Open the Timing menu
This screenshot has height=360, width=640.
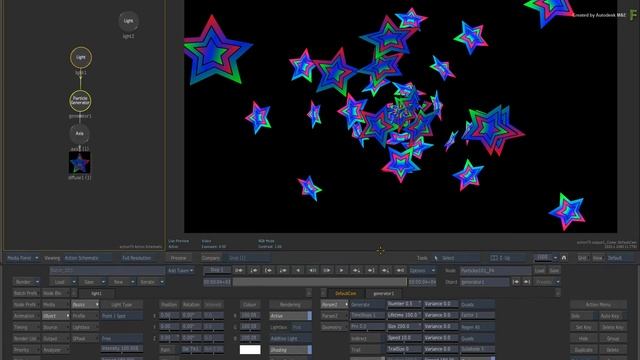tap(26, 327)
